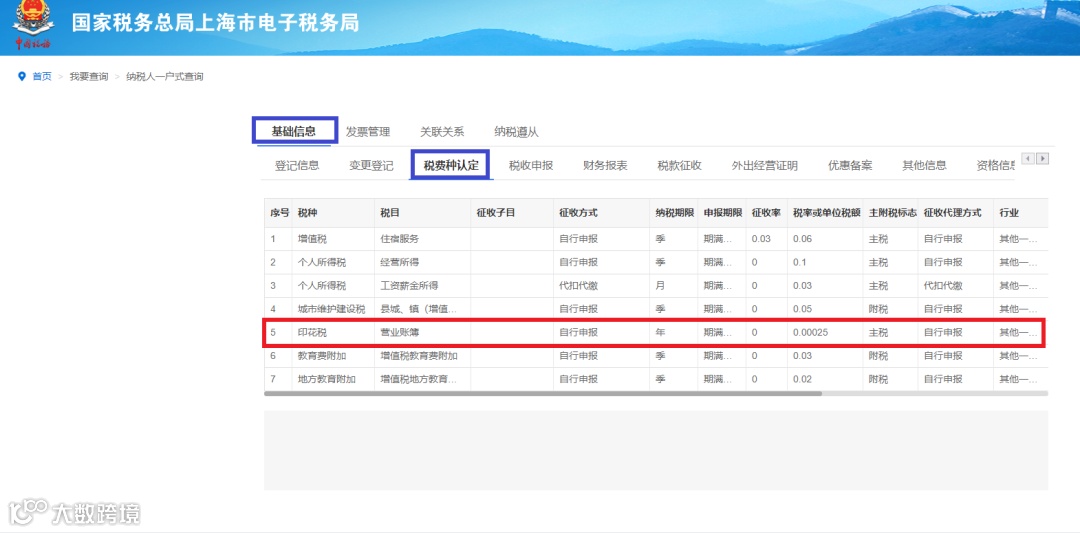Click the 税种 column header

[333, 213]
